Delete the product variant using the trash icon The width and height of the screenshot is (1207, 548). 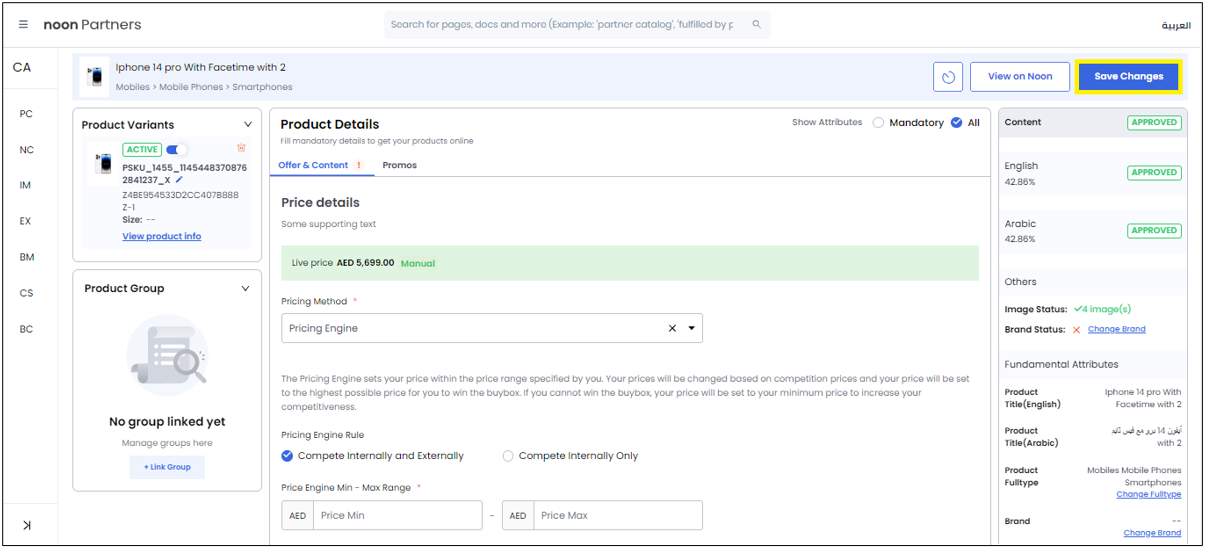pos(241,149)
